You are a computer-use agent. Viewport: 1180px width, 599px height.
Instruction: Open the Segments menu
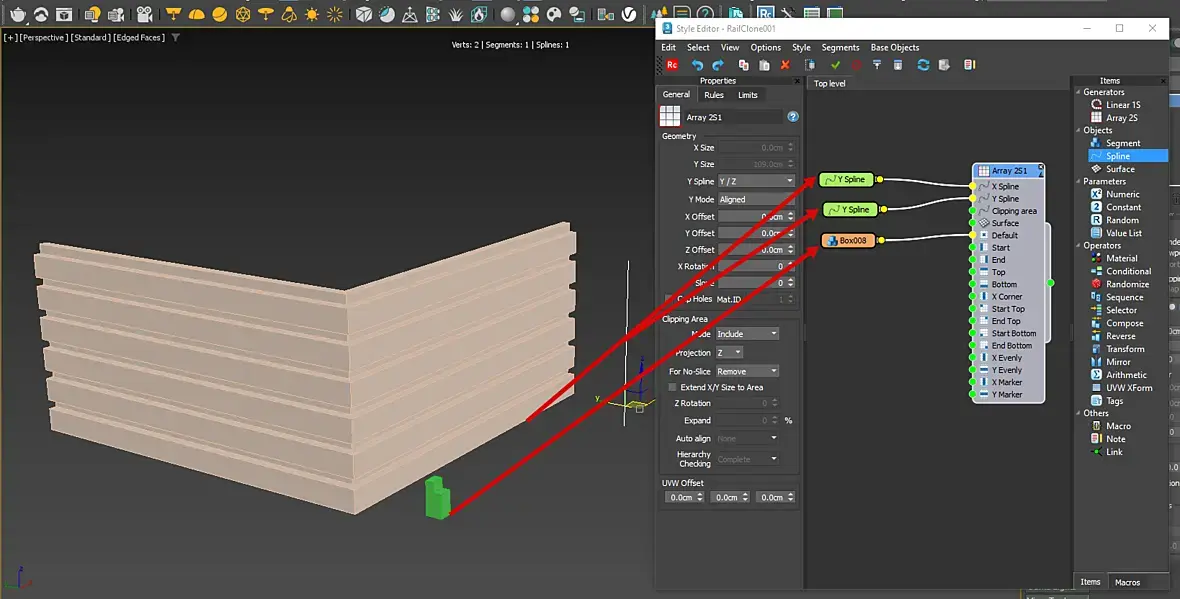840,47
